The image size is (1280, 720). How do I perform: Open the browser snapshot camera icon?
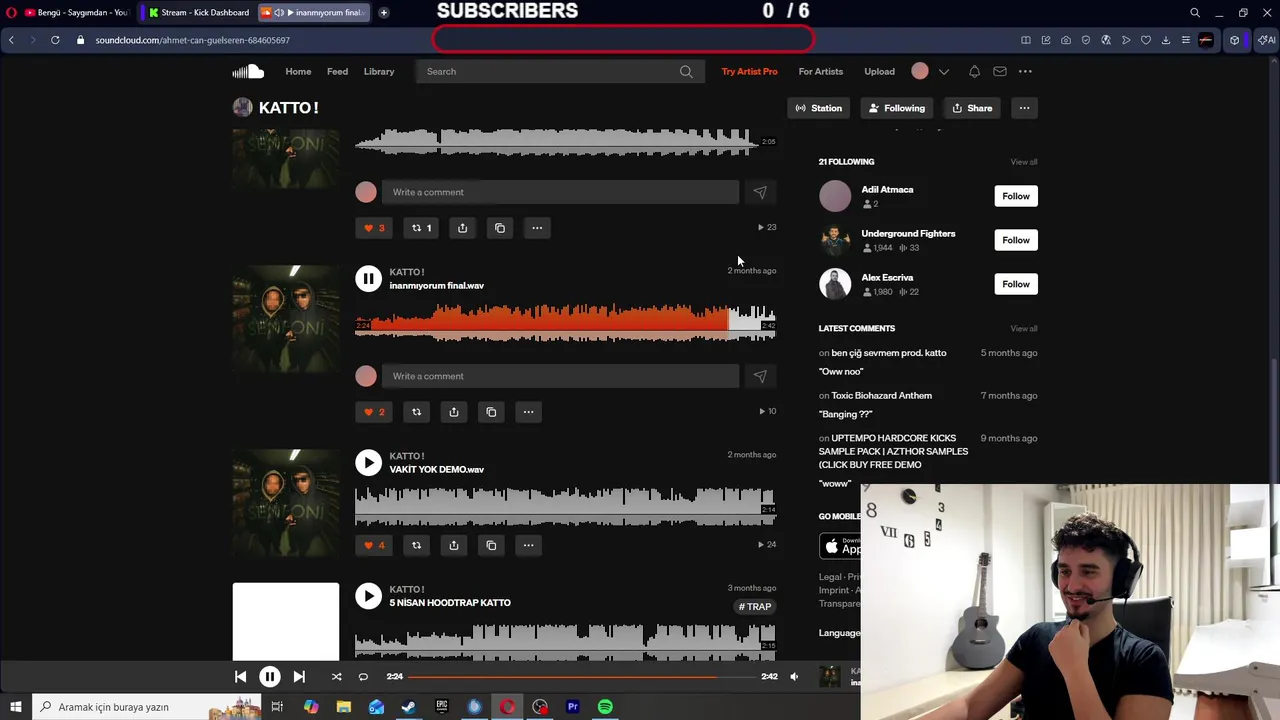(1066, 40)
